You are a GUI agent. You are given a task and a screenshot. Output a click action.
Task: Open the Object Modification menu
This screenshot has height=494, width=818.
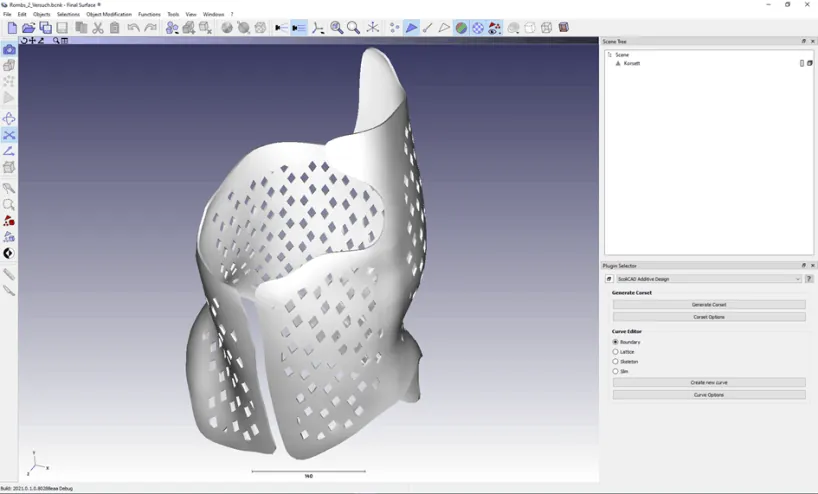pyautogui.click(x=109, y=14)
